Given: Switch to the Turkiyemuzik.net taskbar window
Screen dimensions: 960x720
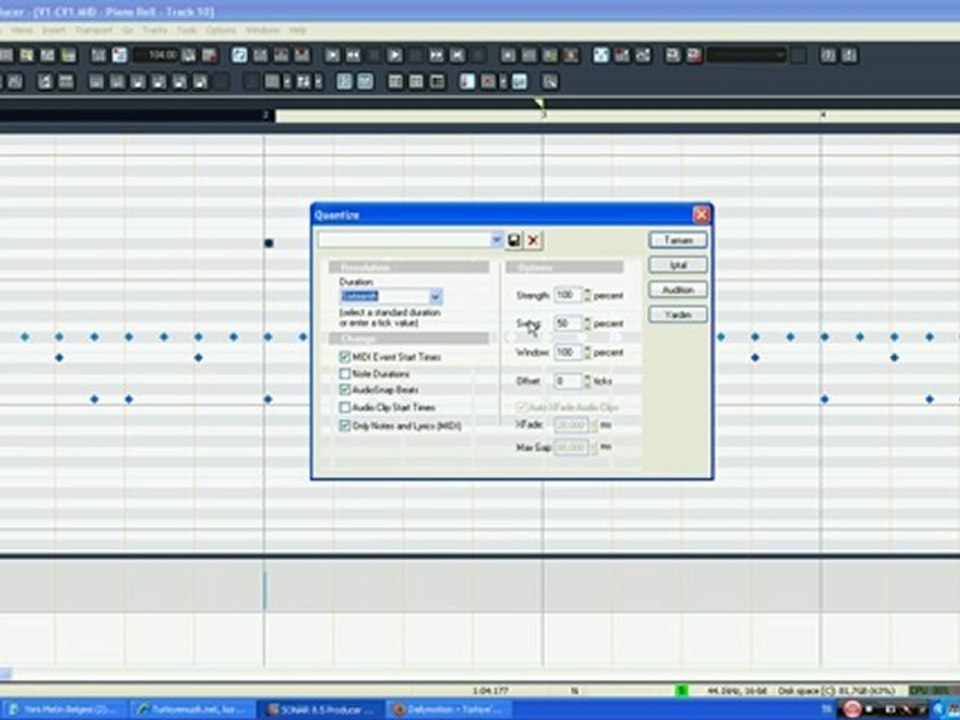Looking at the screenshot, I should click(193, 710).
